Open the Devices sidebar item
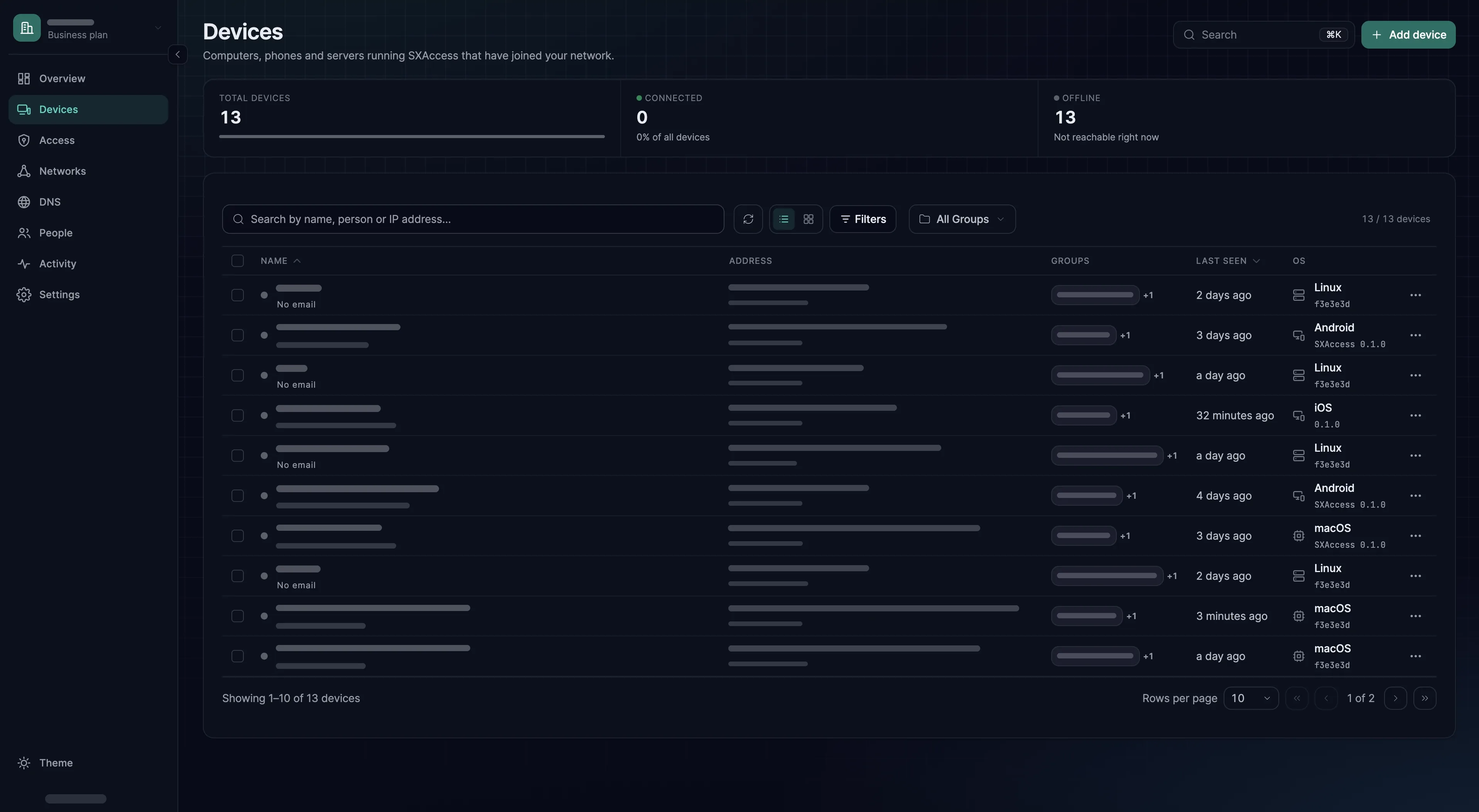The height and width of the screenshot is (812, 1479). (88, 110)
